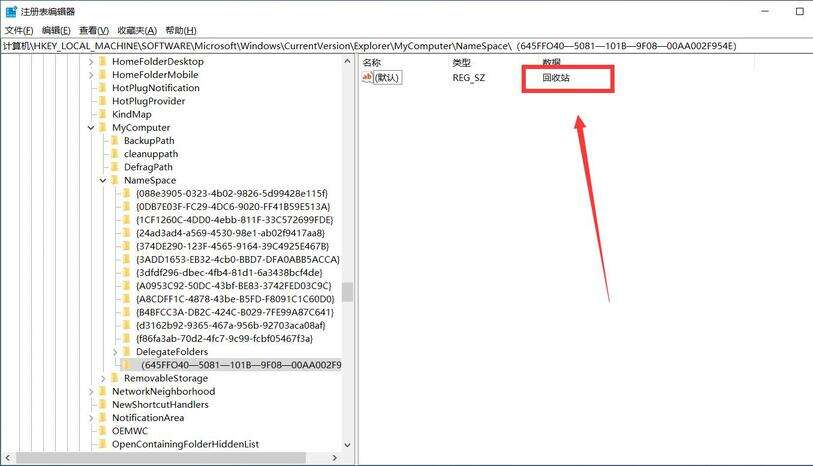Click folder icon of OEMWC key
The image size is (813, 466).
(x=103, y=431)
